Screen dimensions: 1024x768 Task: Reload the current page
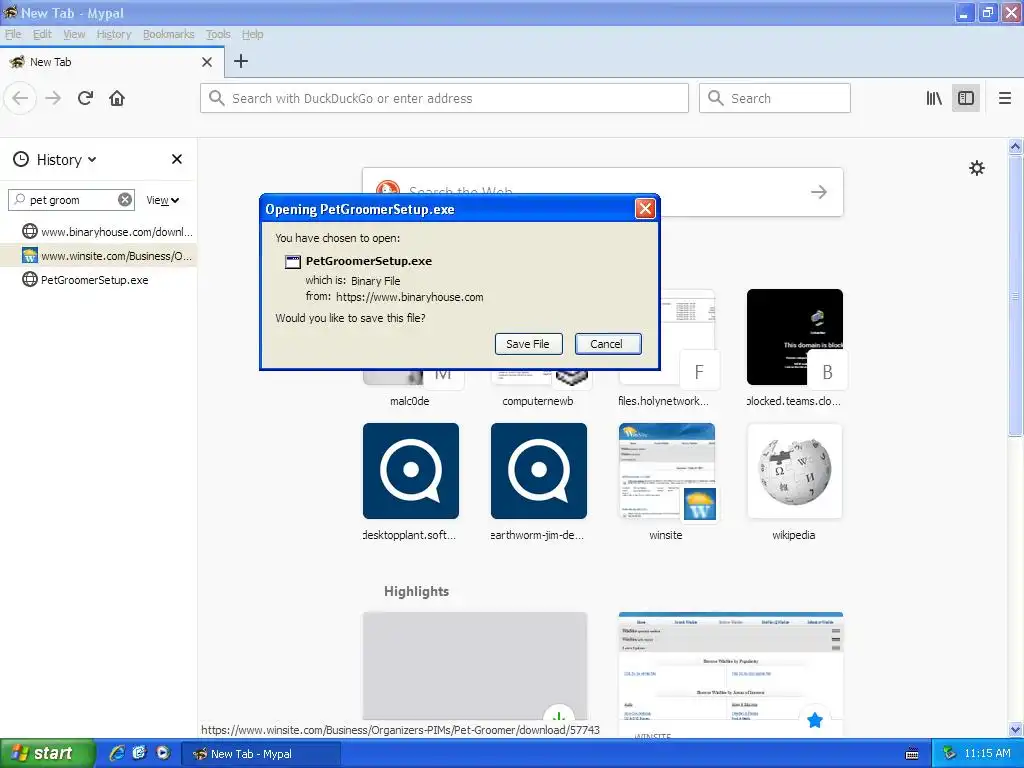click(85, 99)
